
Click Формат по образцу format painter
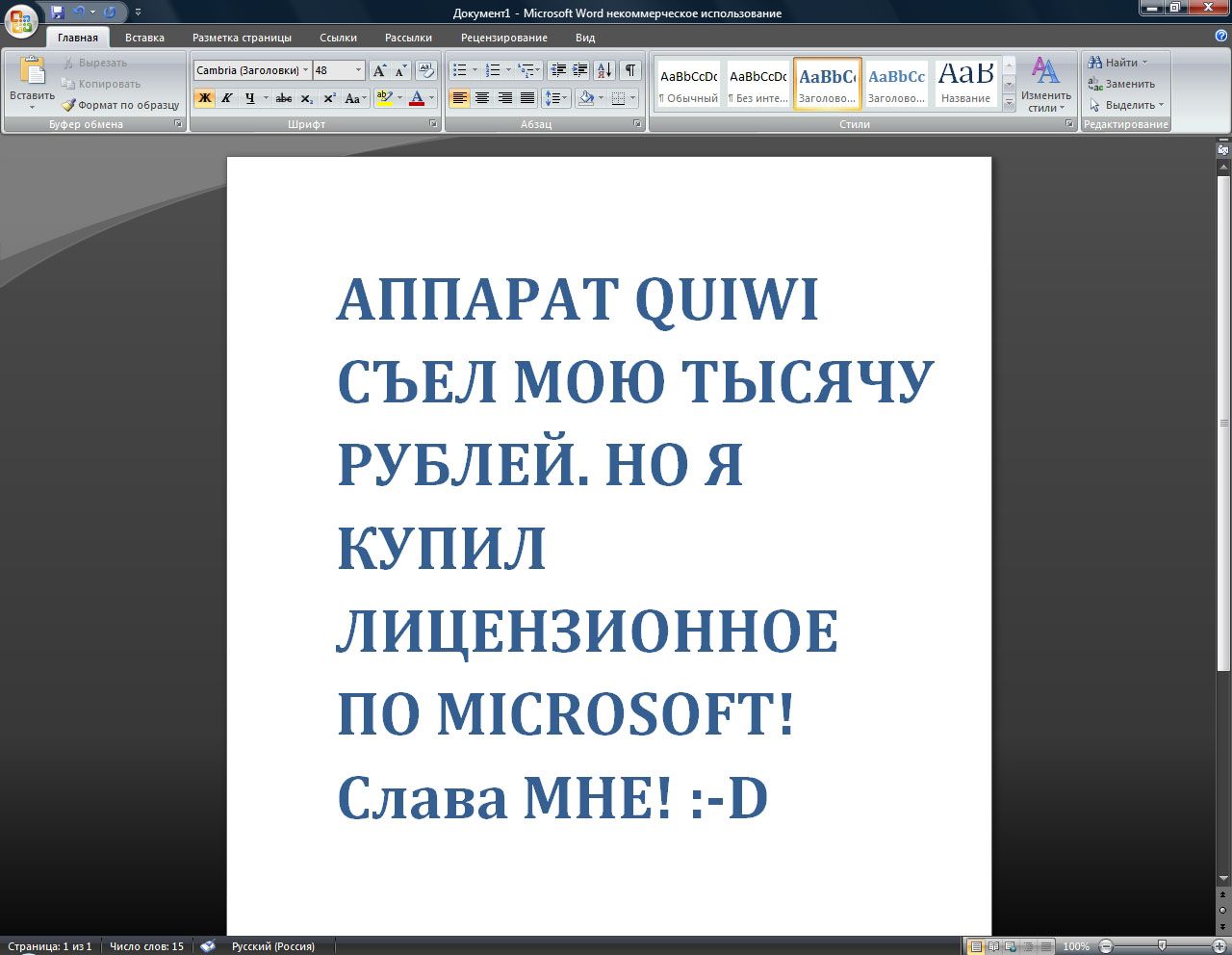[x=120, y=105]
